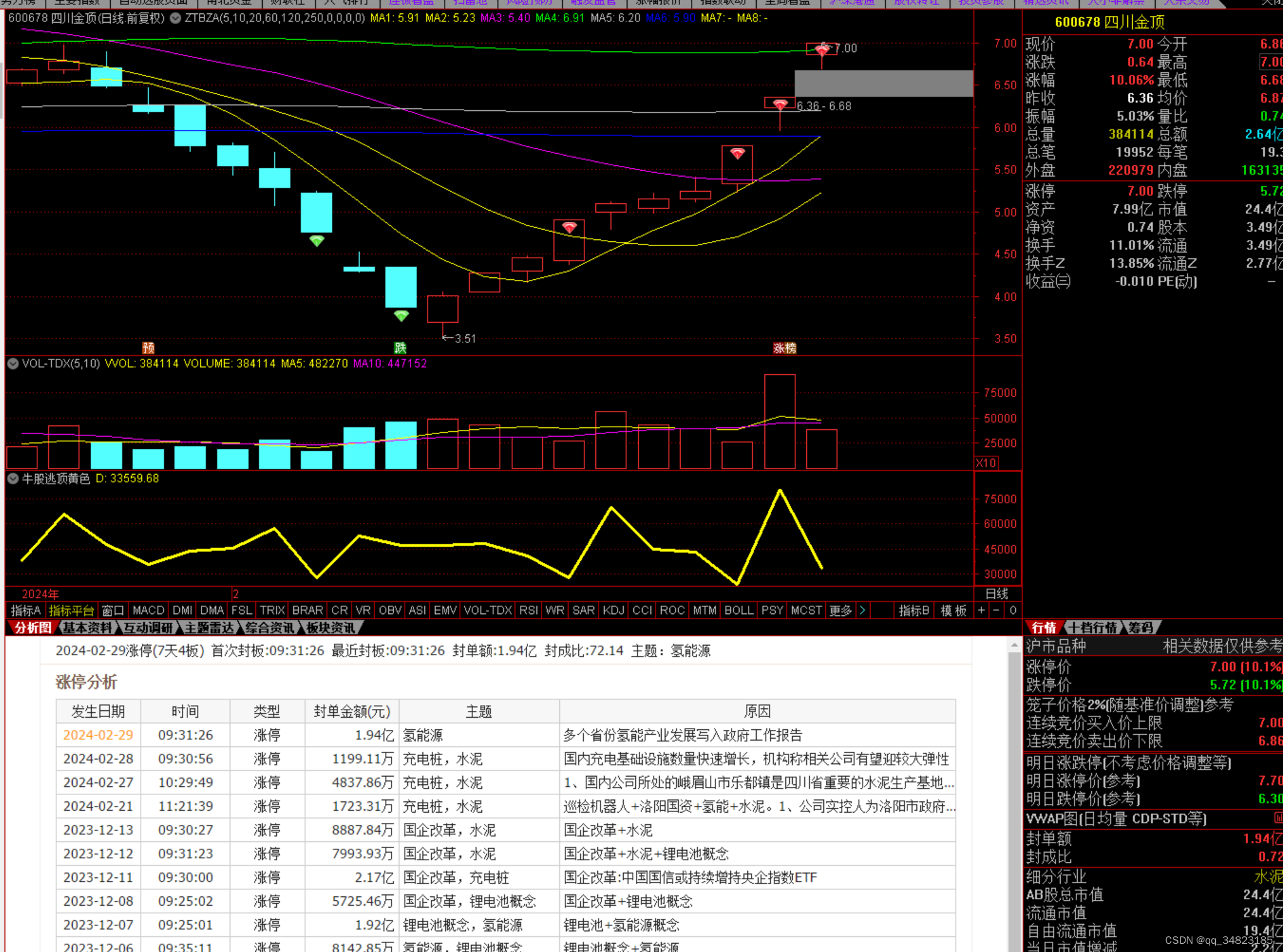This screenshot has height=952, width=1283.
Task: Click the 0 button beside the minus
Action: click(1013, 610)
